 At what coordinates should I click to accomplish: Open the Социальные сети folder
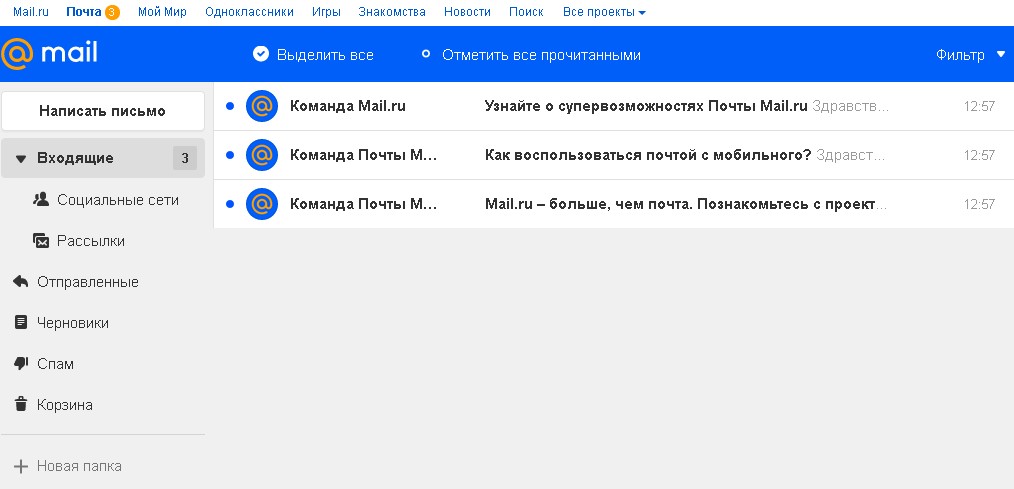point(118,200)
